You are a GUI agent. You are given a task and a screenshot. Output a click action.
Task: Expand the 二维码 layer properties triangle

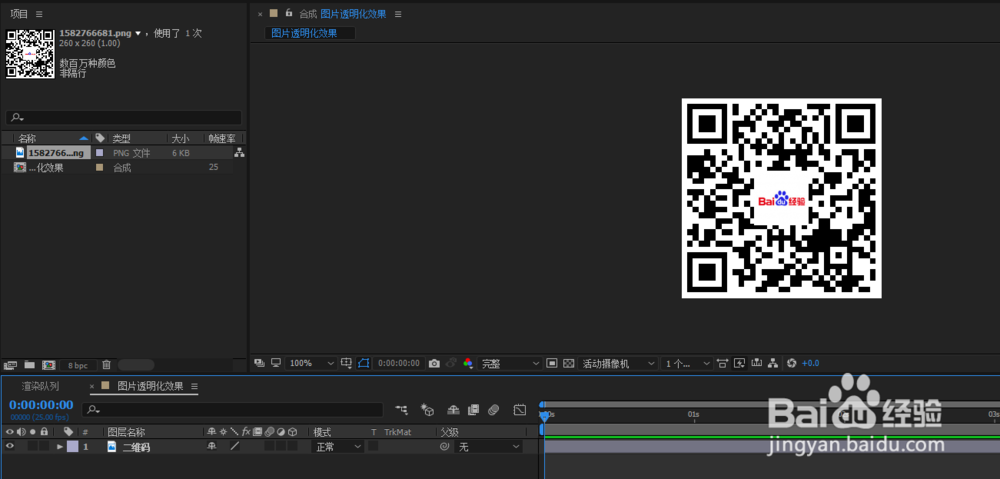61,447
